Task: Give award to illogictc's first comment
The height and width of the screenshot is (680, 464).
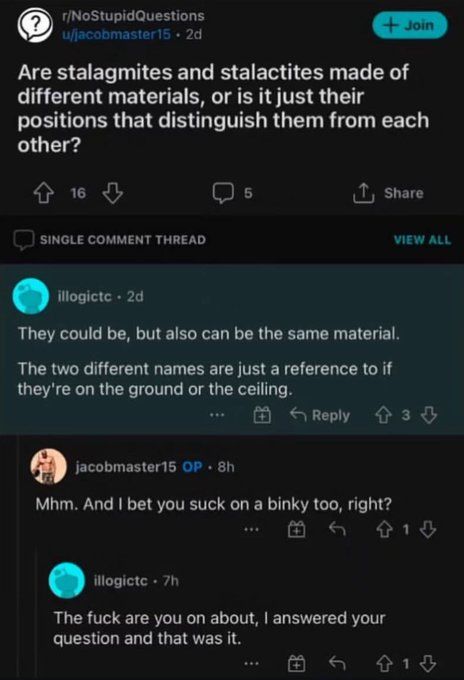Action: point(262,415)
